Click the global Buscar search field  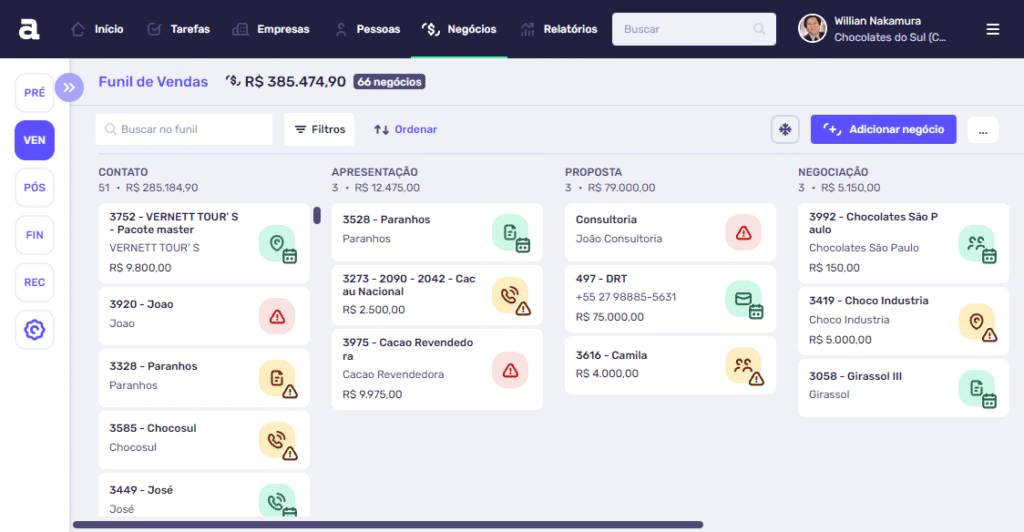tap(694, 29)
